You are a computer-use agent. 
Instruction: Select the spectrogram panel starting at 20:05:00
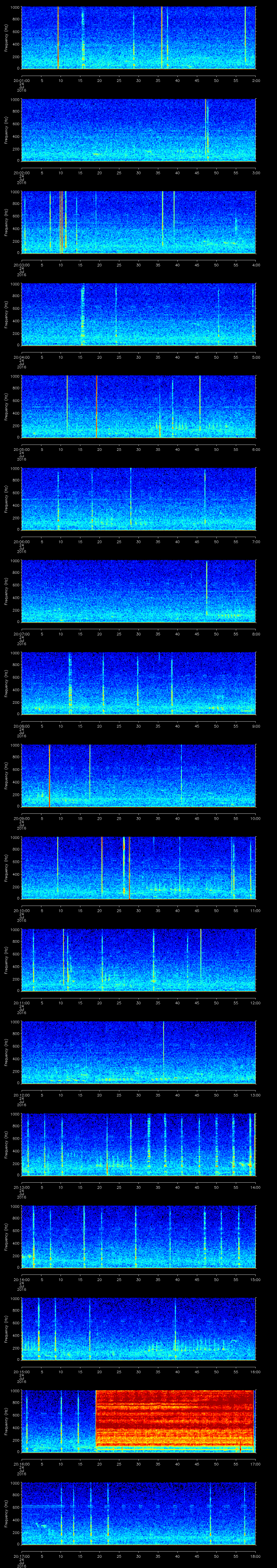coord(138,407)
